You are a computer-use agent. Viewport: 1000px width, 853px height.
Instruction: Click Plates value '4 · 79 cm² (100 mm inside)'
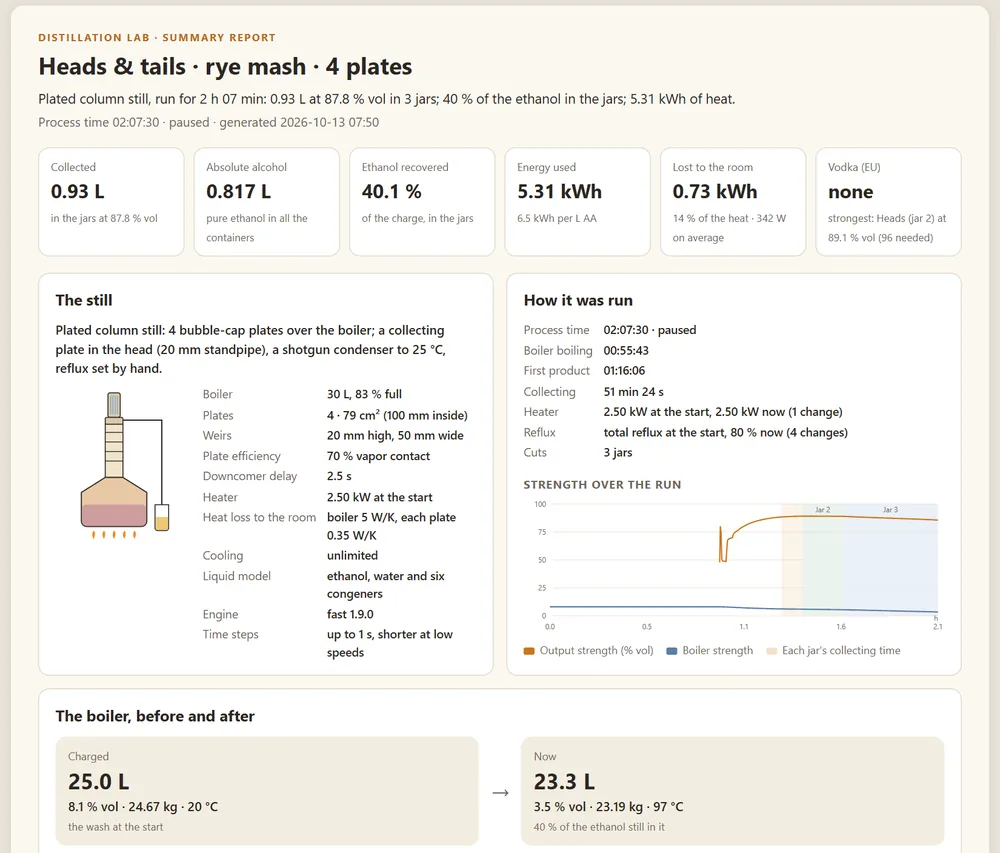tap(397, 415)
